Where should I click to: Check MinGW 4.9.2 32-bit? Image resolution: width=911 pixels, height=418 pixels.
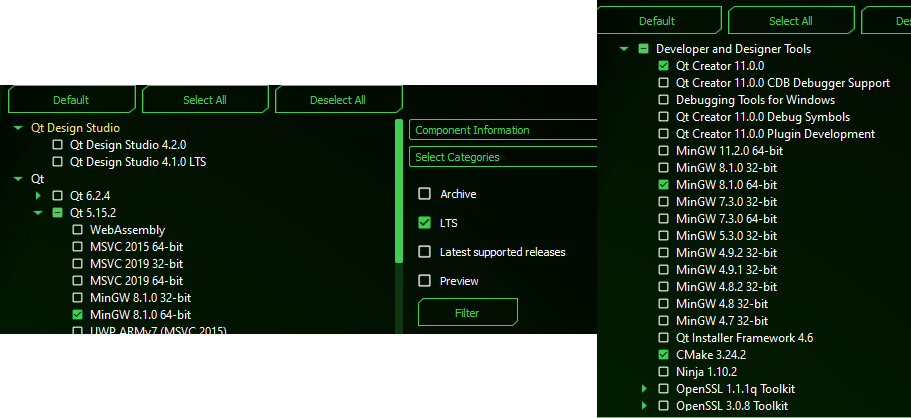[x=663, y=253]
